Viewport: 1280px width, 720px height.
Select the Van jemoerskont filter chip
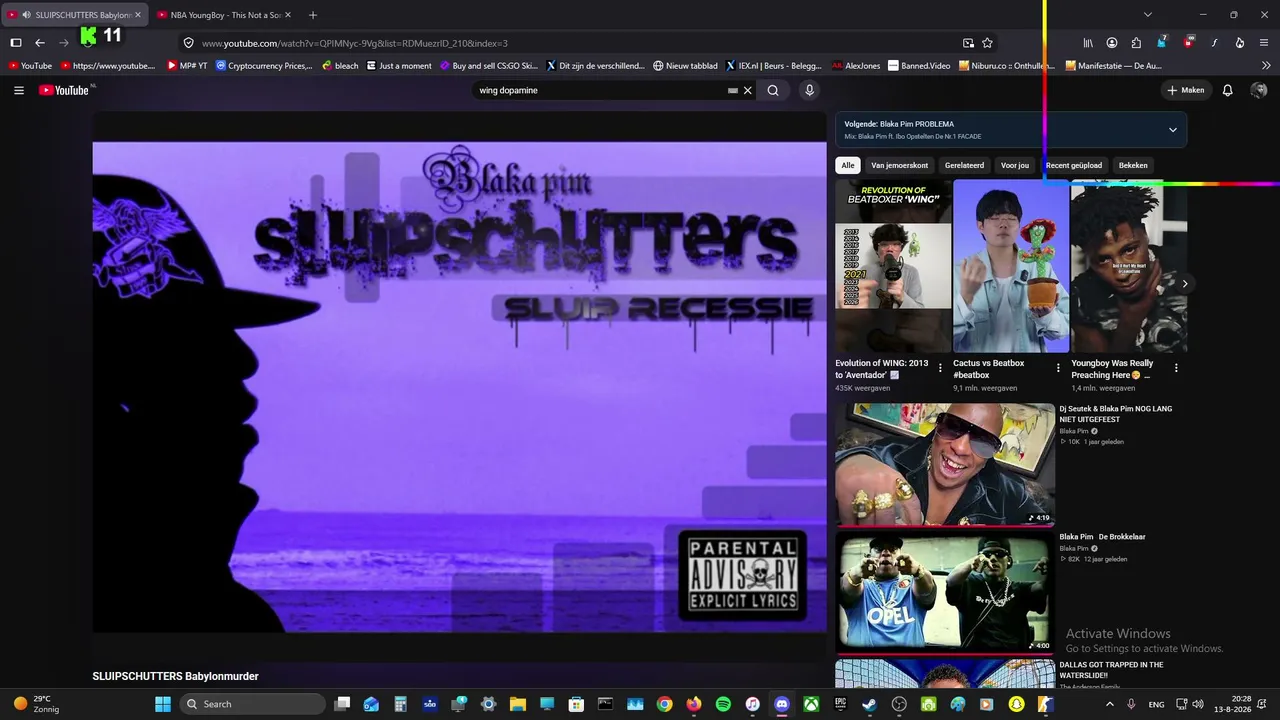coord(900,165)
